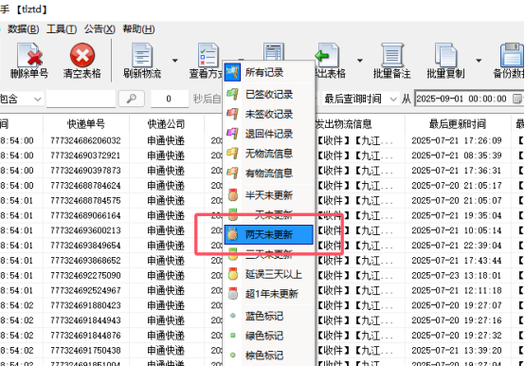Click the medal icon beside 两天未更新
Viewport: 525px width, 366px height.
click(232, 234)
